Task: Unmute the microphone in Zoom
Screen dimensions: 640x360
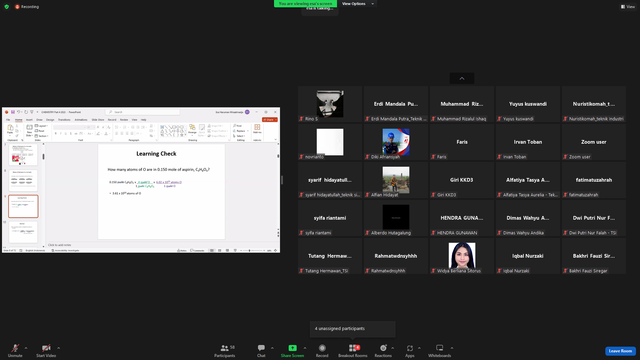Action: click(x=15, y=350)
